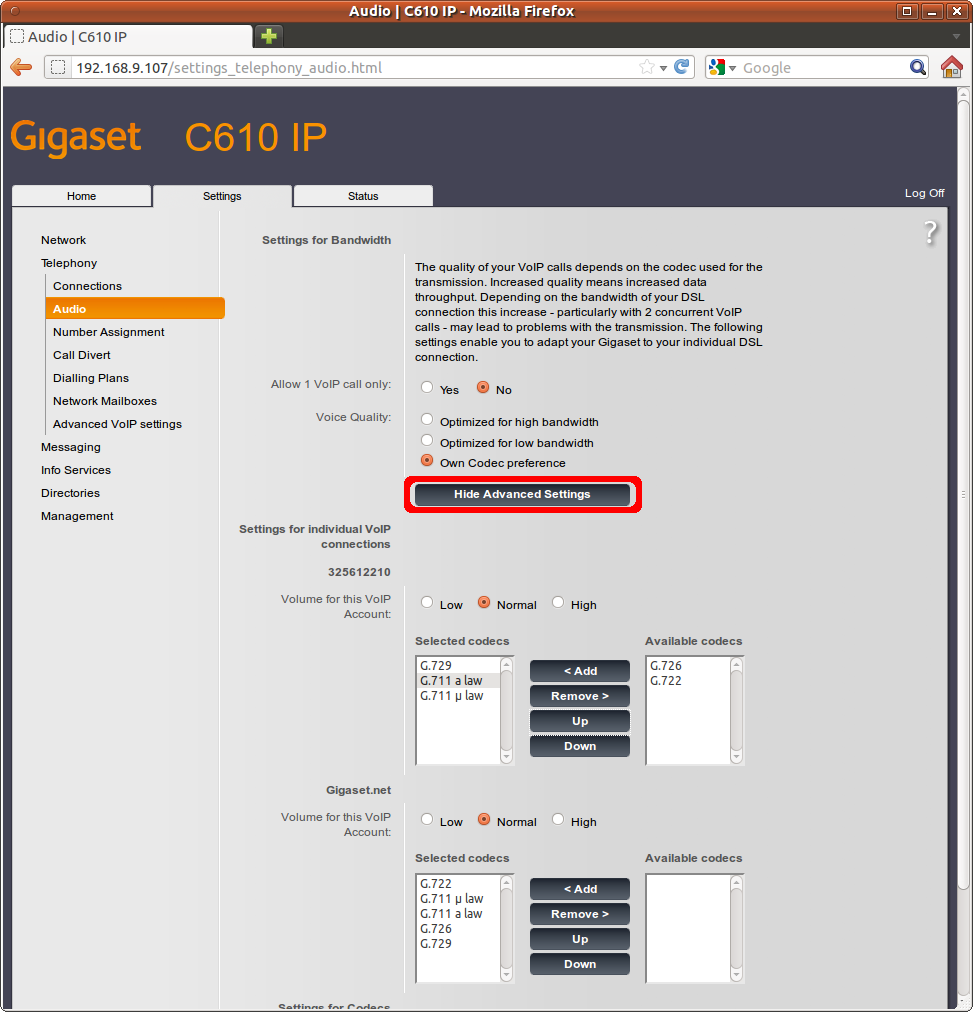Image resolution: width=973 pixels, height=1012 pixels.
Task: Select Optimized for low bandwidth option
Action: coord(428,441)
